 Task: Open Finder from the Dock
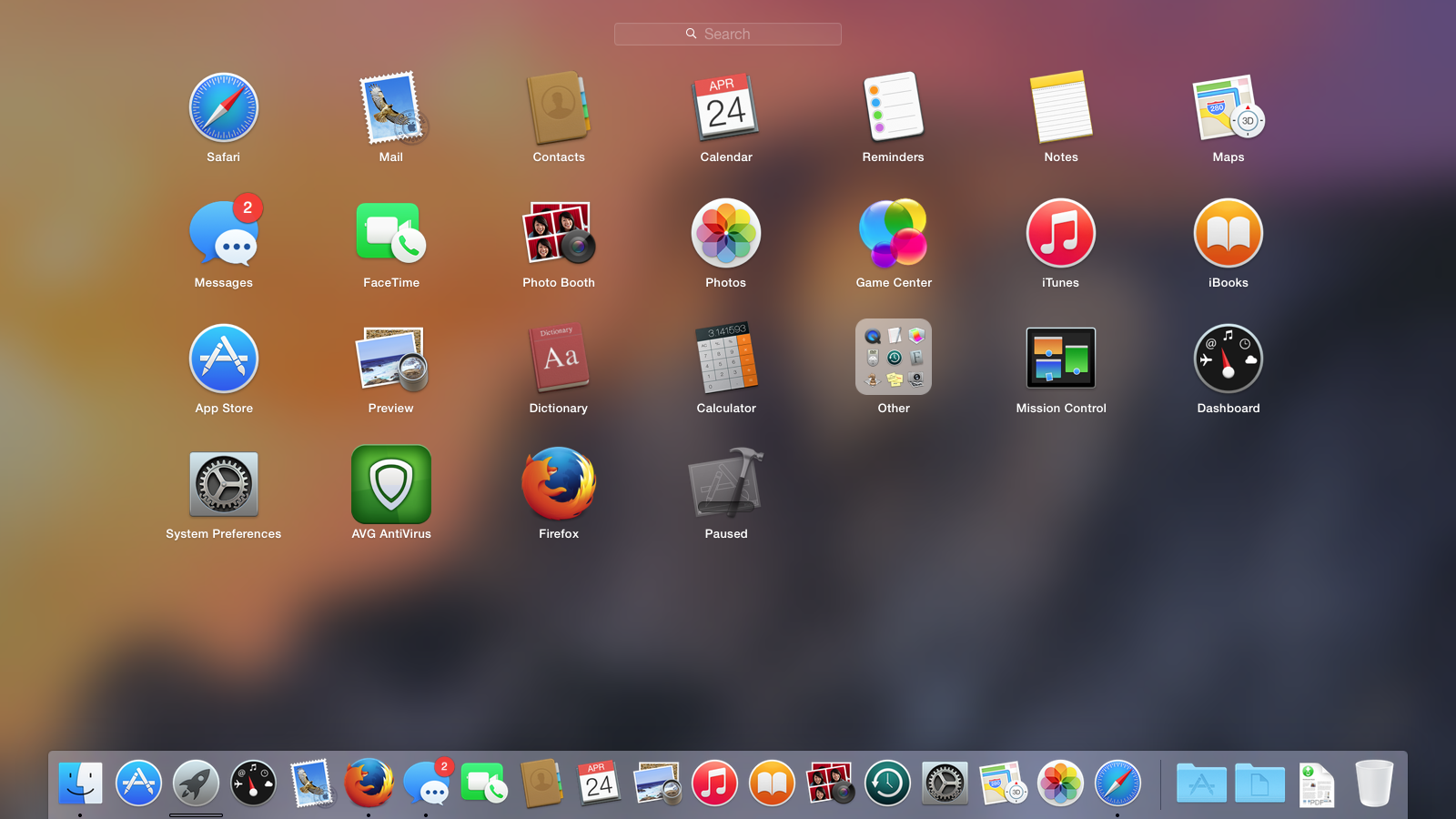pos(80,784)
